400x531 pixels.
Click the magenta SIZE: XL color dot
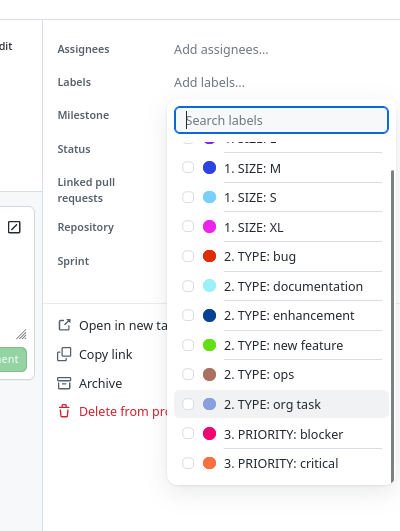pyautogui.click(x=209, y=227)
